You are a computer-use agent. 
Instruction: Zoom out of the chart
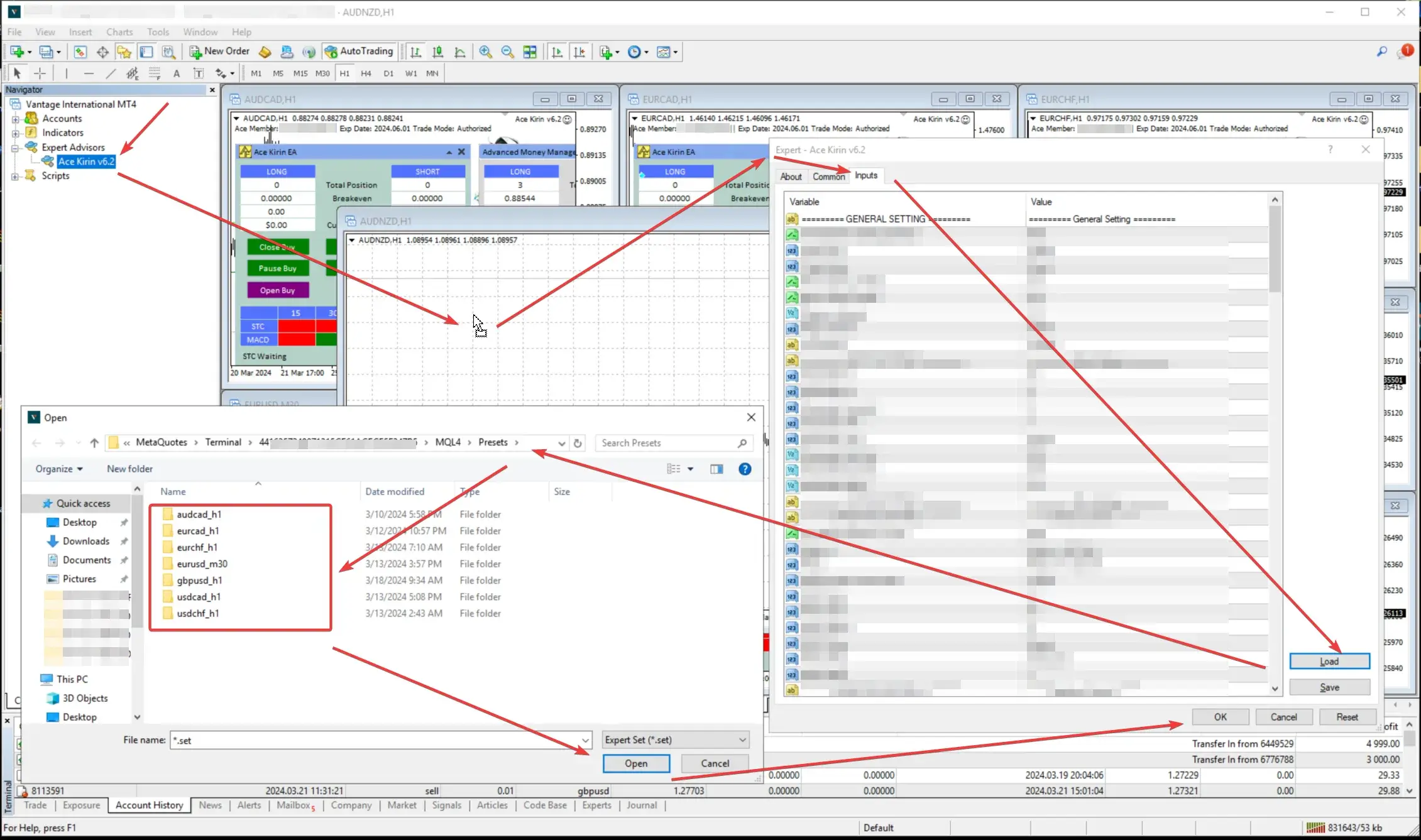click(507, 52)
